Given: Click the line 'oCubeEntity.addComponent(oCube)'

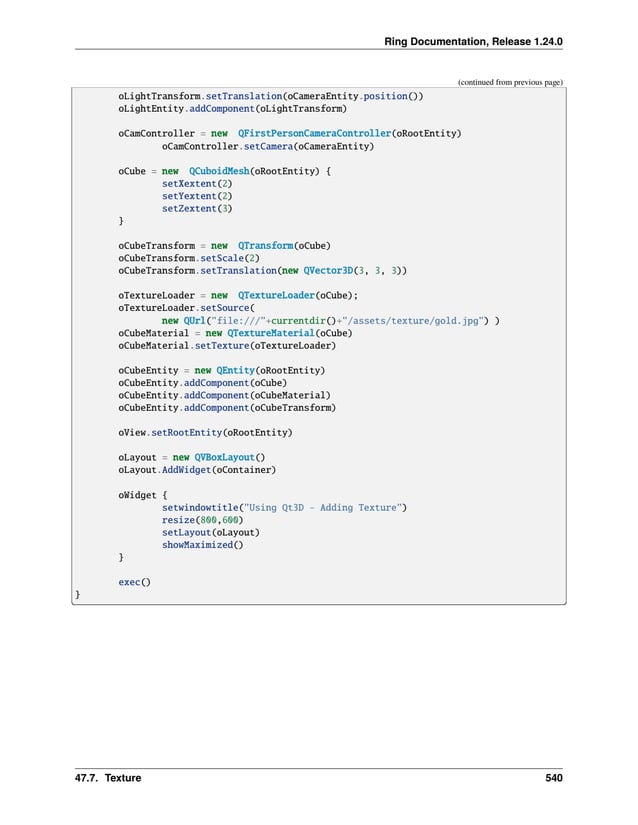Looking at the screenshot, I should pyautogui.click(x=202, y=383).
